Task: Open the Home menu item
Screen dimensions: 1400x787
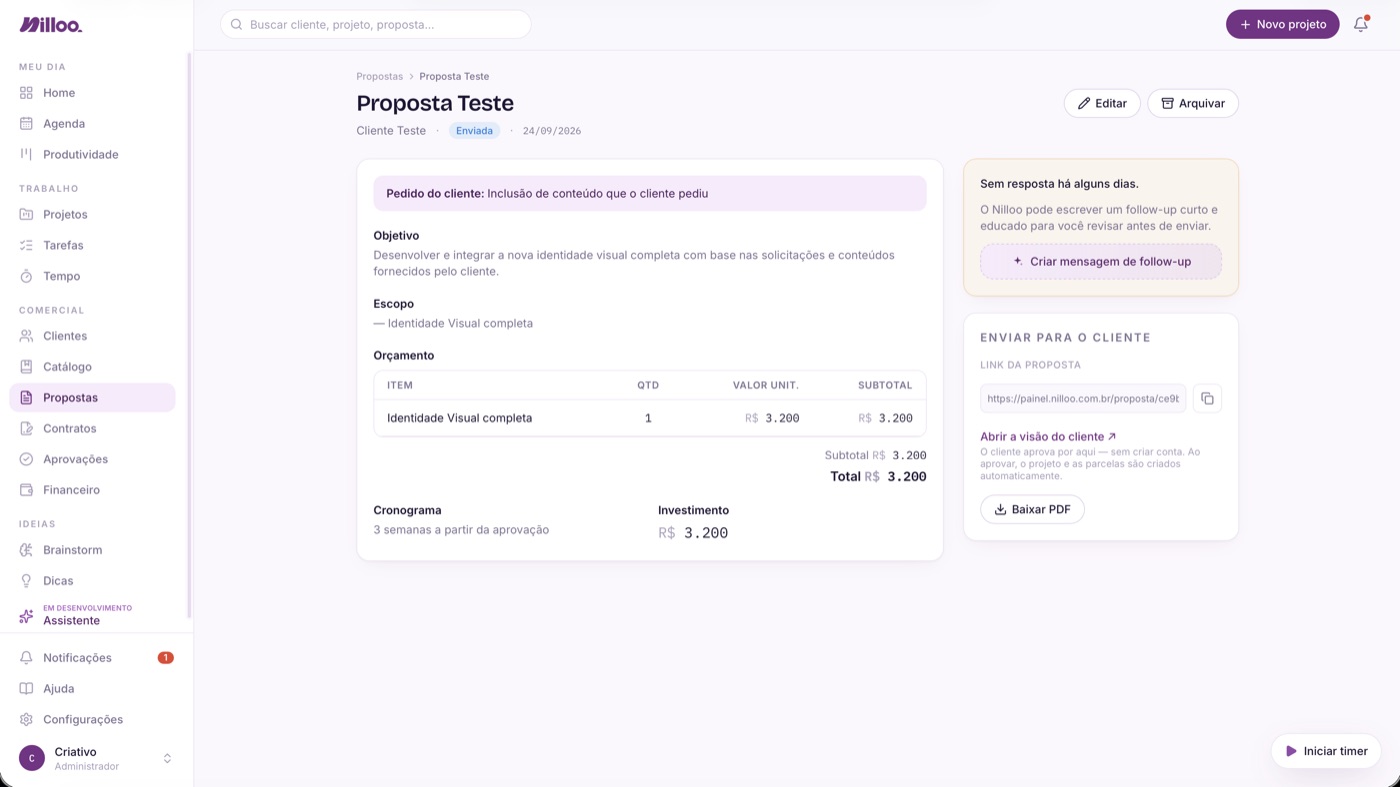Action: click(92, 93)
